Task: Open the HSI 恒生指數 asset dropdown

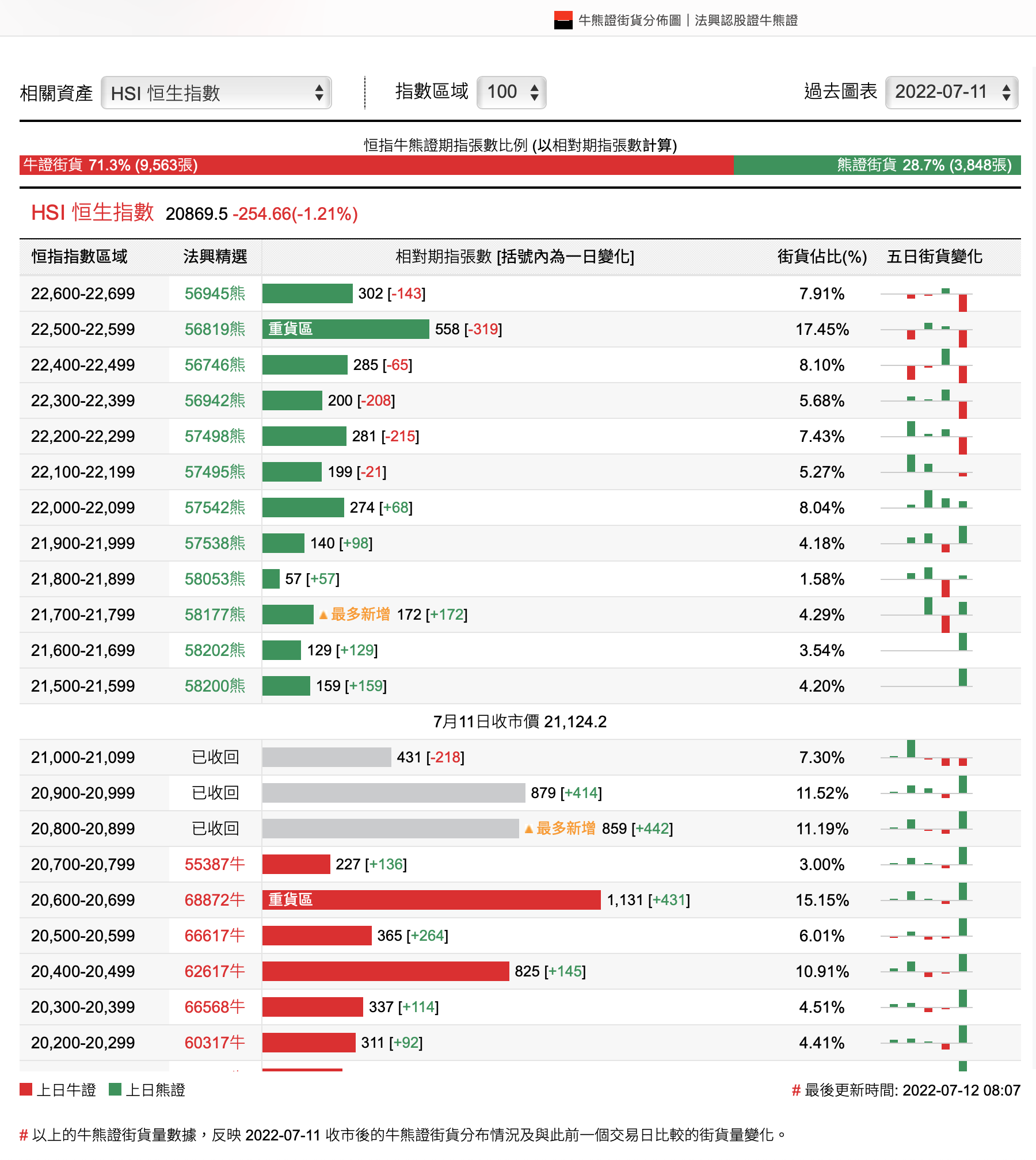Action: pos(216,93)
